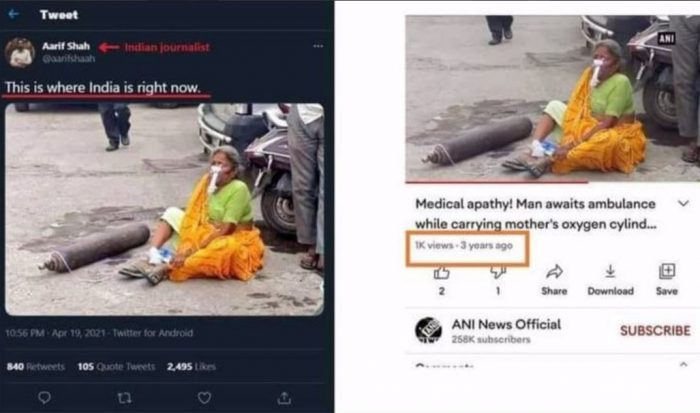Share the tweet via the upload icon
The image size is (700, 413).
click(x=284, y=397)
